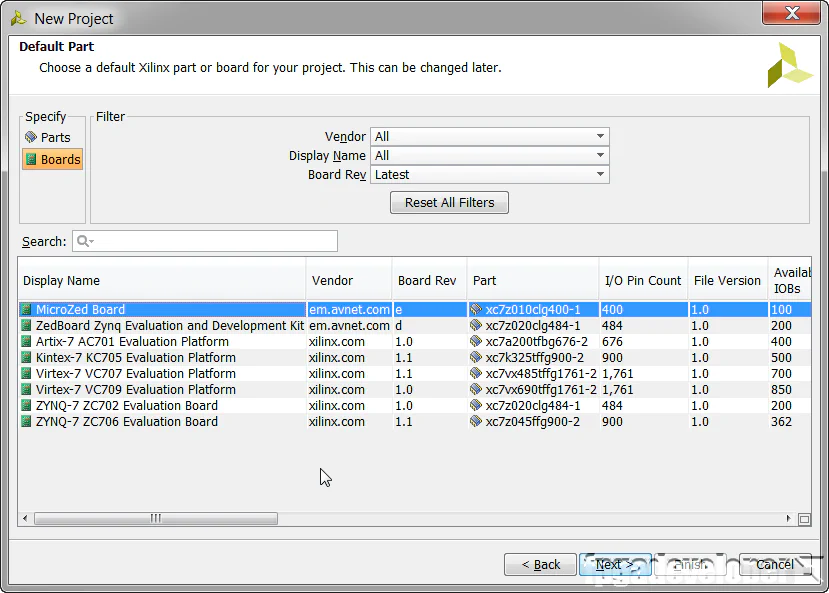829x593 pixels.
Task: Click the board icon for Kintex-7 KC705
Action: click(x=27, y=357)
